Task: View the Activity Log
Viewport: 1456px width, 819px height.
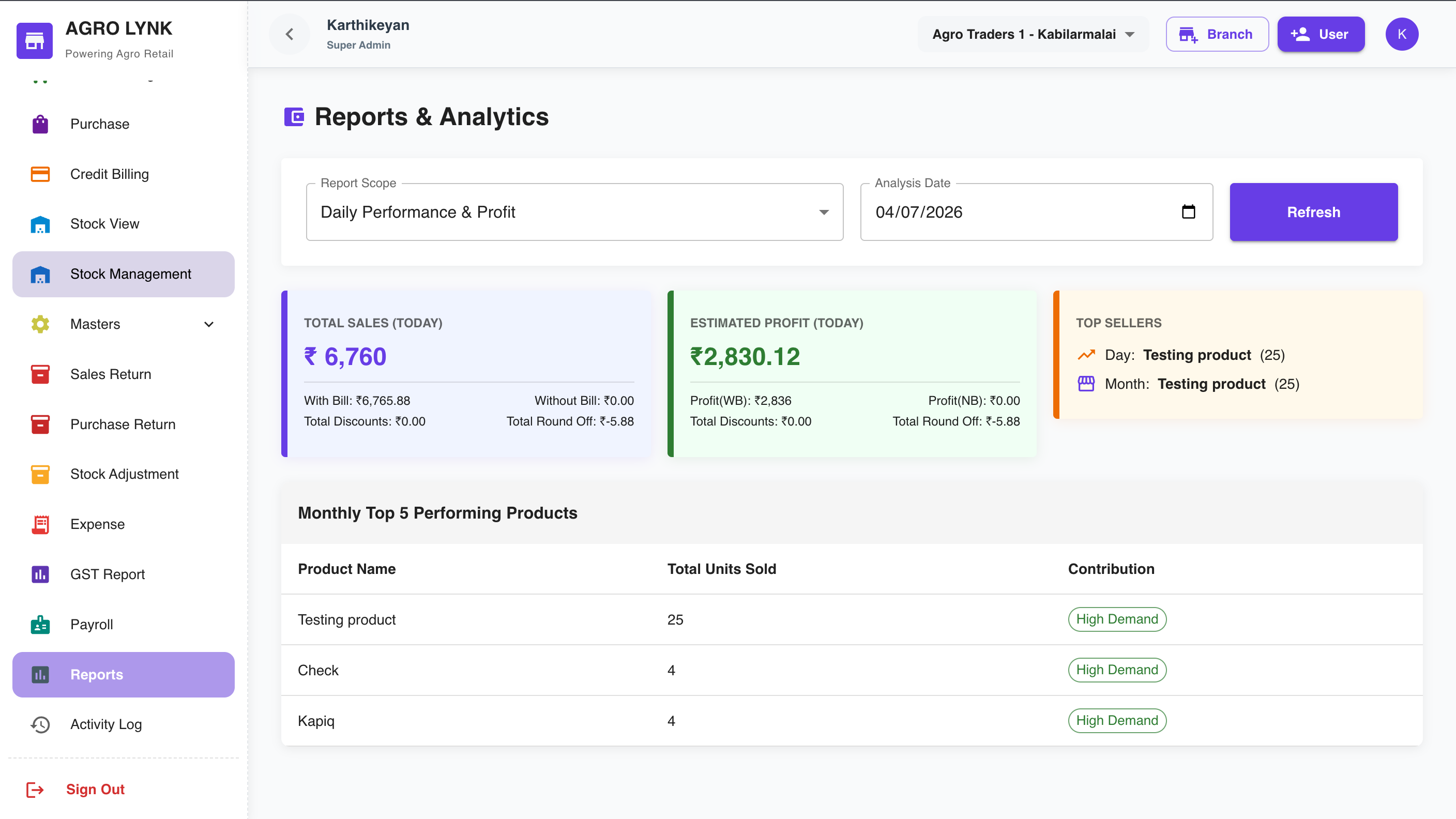Action: pyautogui.click(x=124, y=724)
